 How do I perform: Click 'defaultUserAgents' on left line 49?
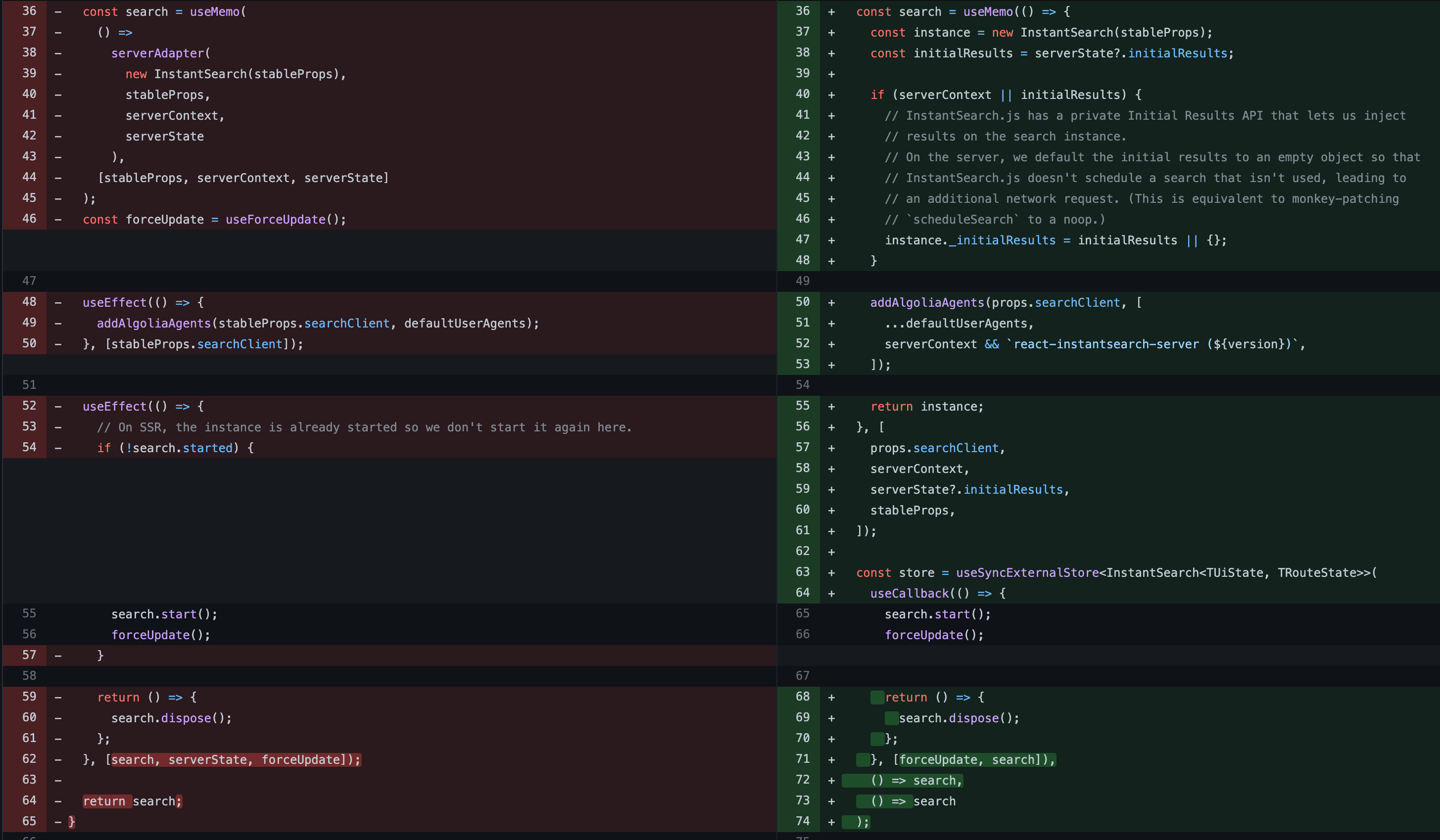point(465,324)
